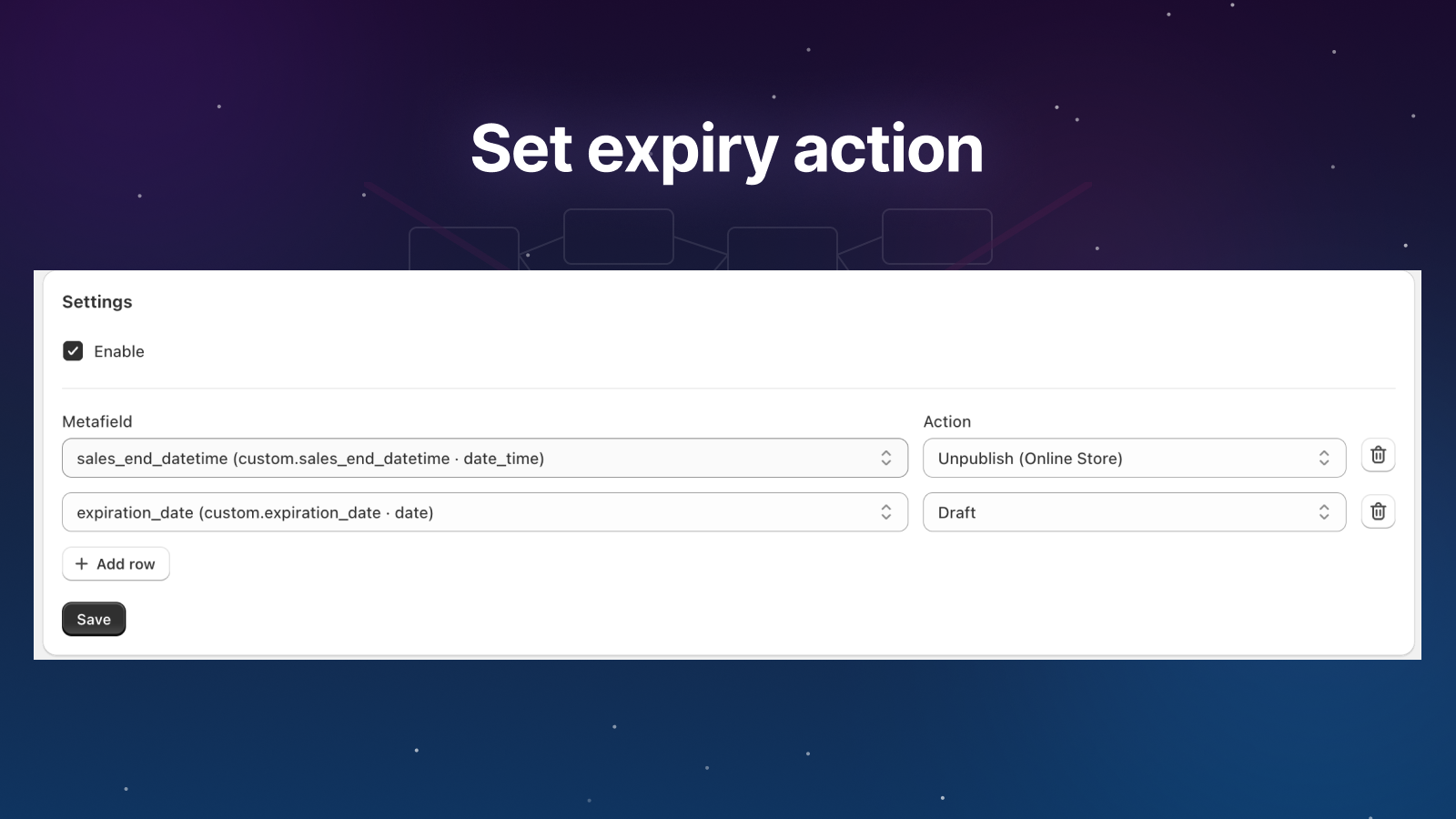Click the up-down arrows on sales_end_datetime selector

(x=885, y=459)
